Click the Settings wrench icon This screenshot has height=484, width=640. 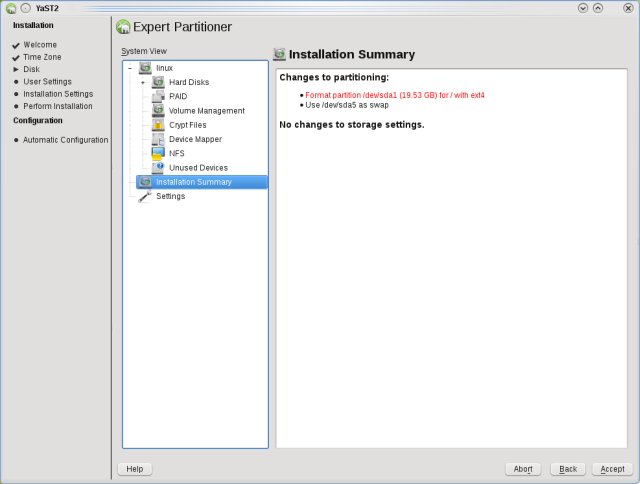pos(145,196)
